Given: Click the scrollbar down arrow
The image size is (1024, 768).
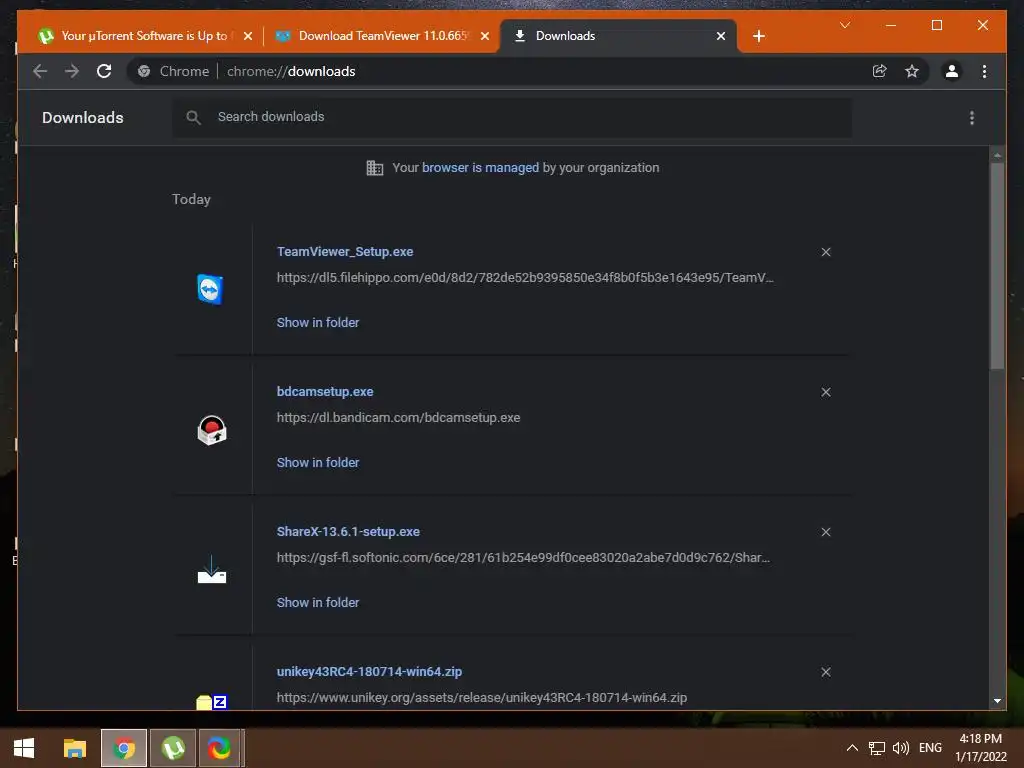Looking at the screenshot, I should 997,701.
